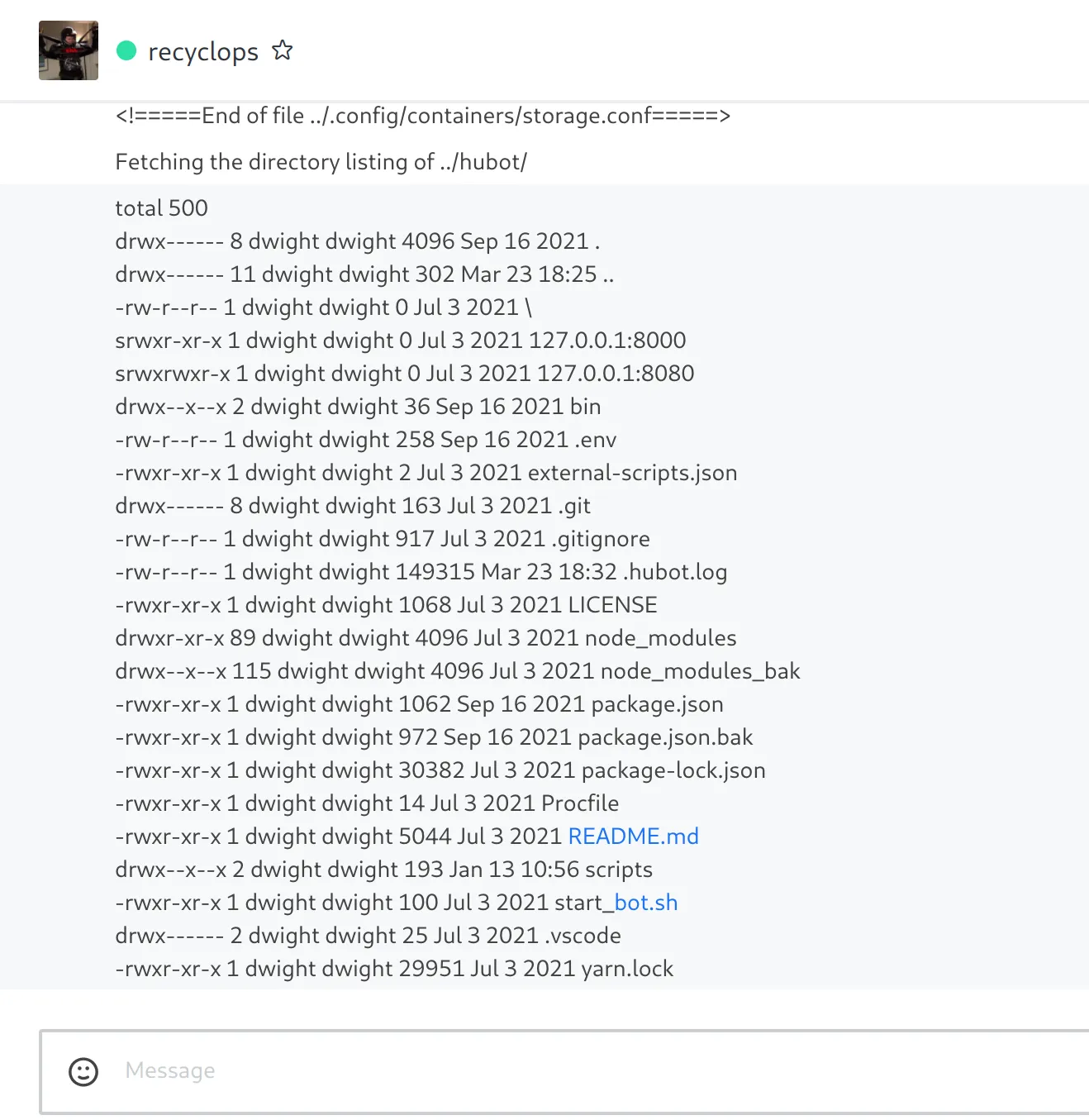Click the .vscode directory listing line

tap(368, 936)
